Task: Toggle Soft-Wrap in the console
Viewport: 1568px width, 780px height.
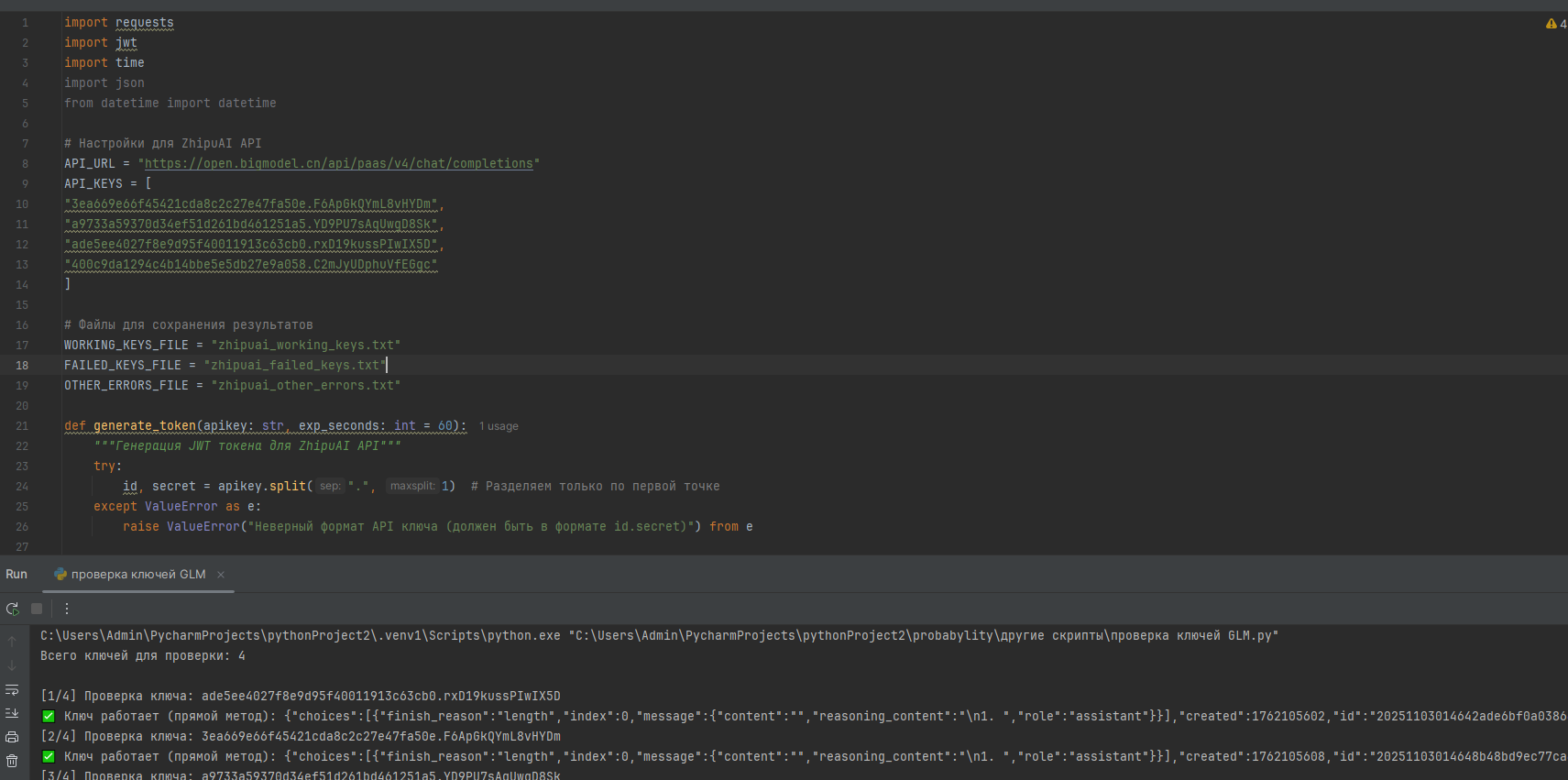Action: [12, 689]
